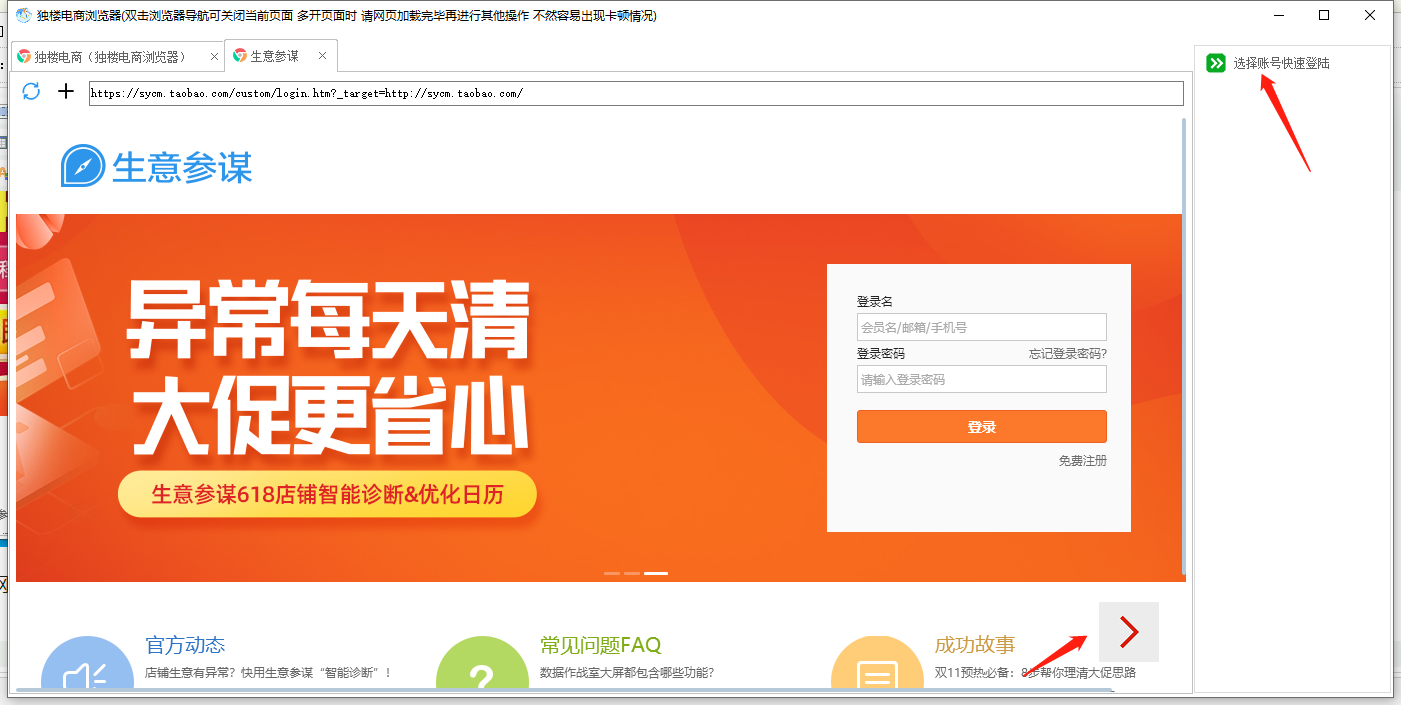Viewport: 1401px width, 705px height.
Task: Select the first banner carousel indicator
Action: 611,573
